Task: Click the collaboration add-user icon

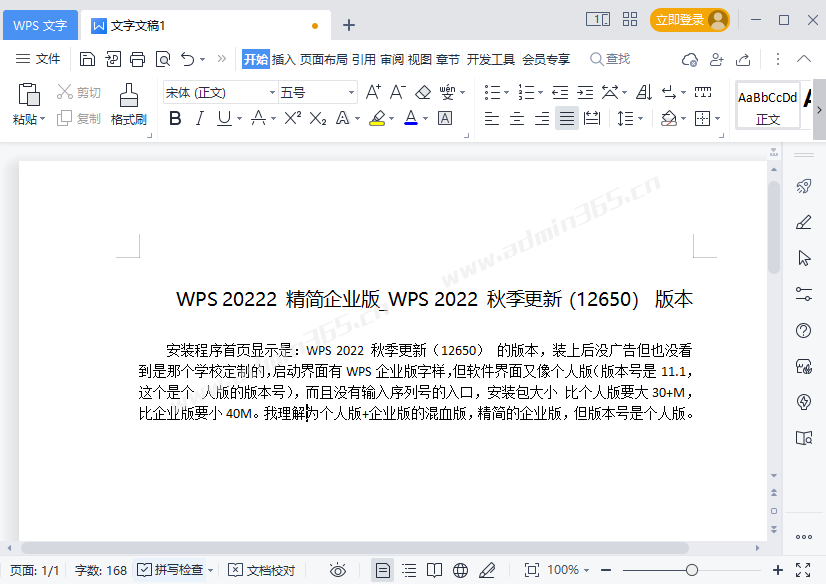Action: click(x=716, y=60)
